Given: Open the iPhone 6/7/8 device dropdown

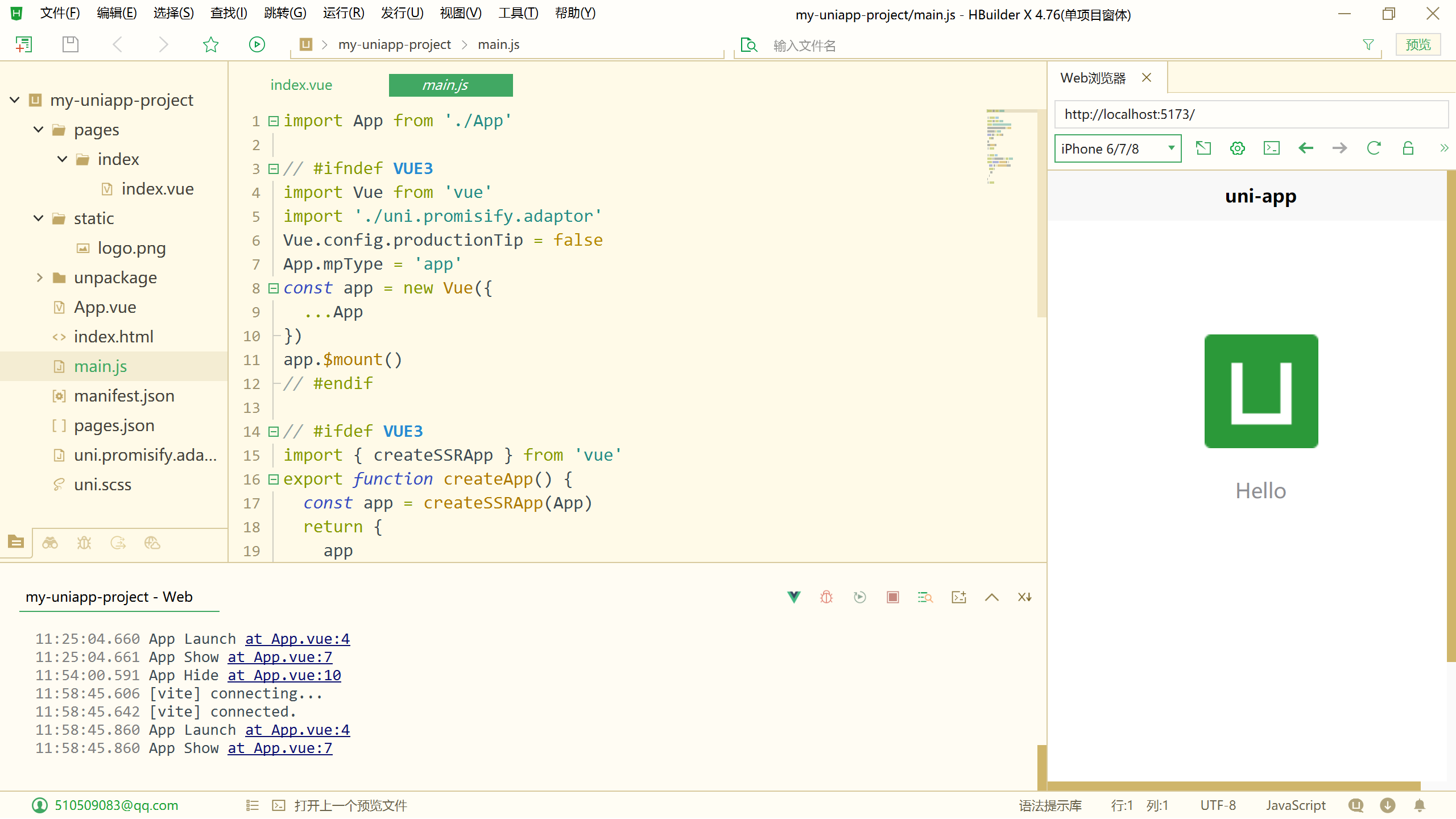Looking at the screenshot, I should (1118, 148).
